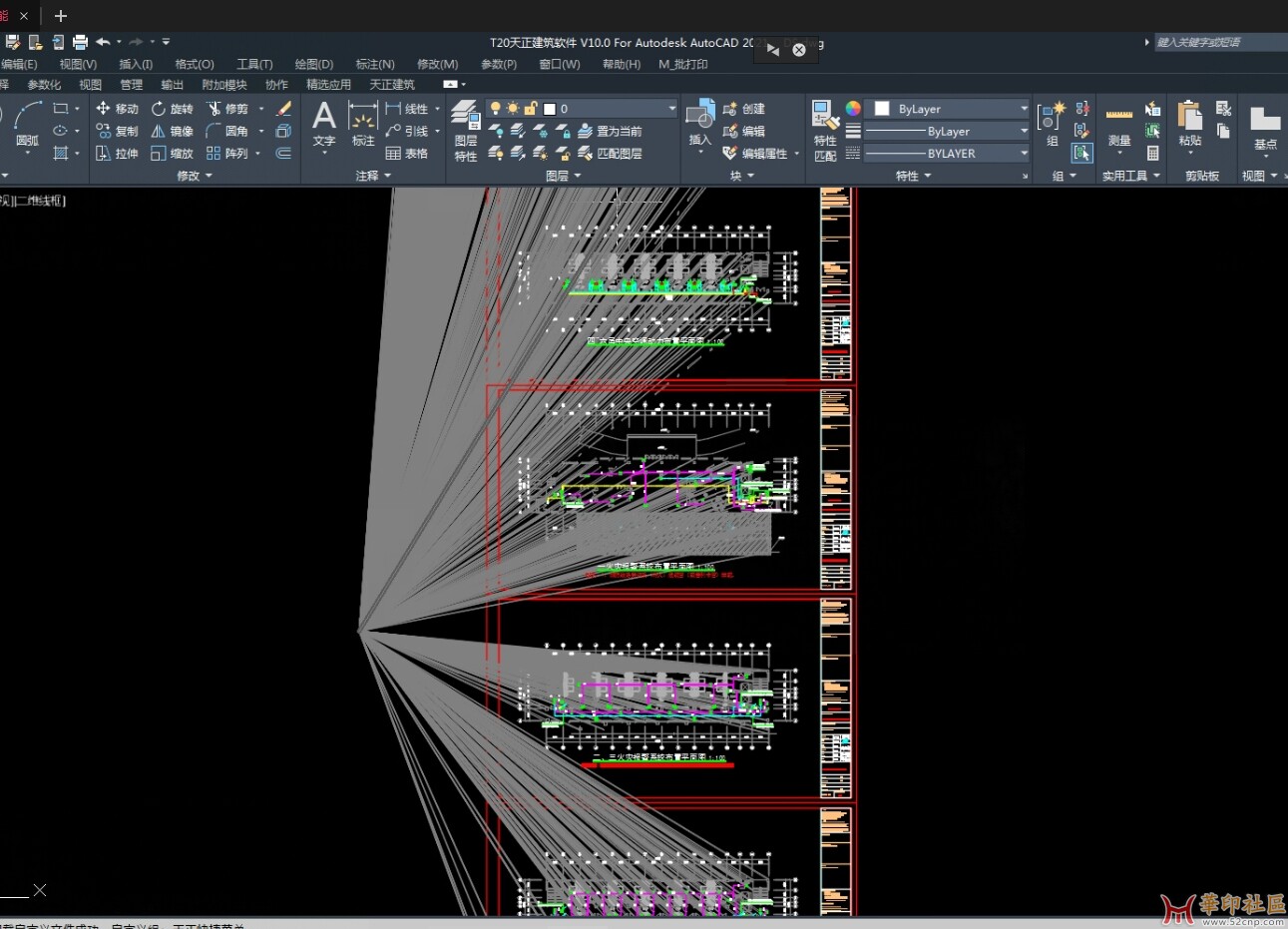Open the 工具(T) menu
1288x929 pixels.
254,64
